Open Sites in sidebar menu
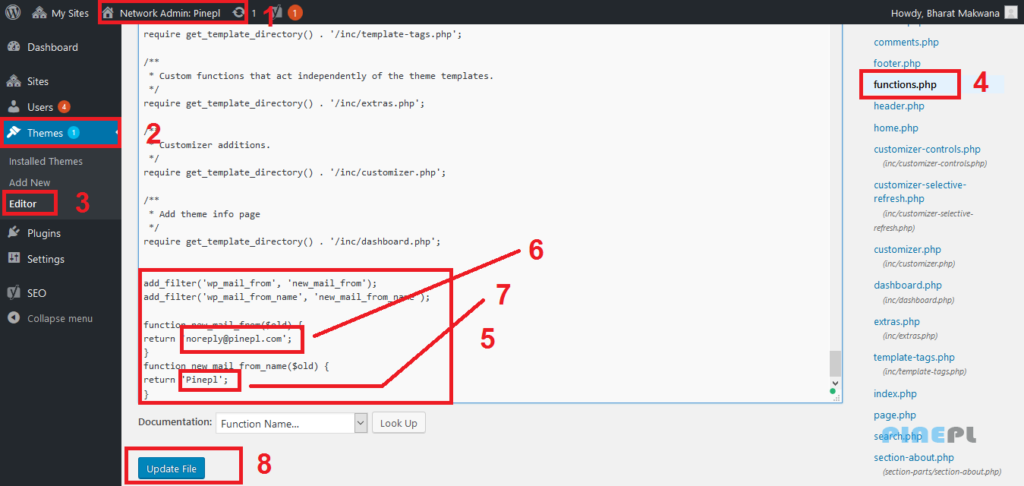 [38, 82]
